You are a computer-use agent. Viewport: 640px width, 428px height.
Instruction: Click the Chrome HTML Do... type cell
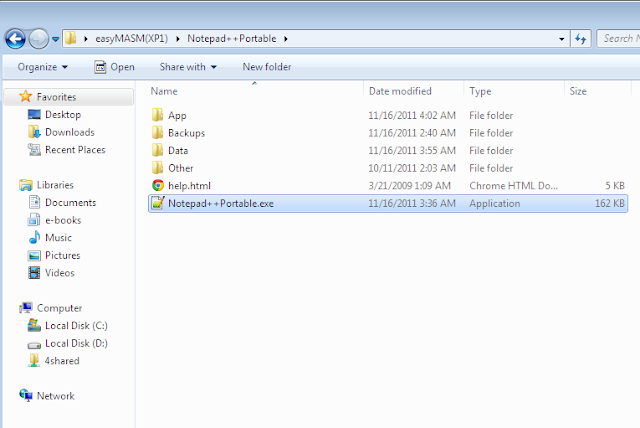click(513, 186)
